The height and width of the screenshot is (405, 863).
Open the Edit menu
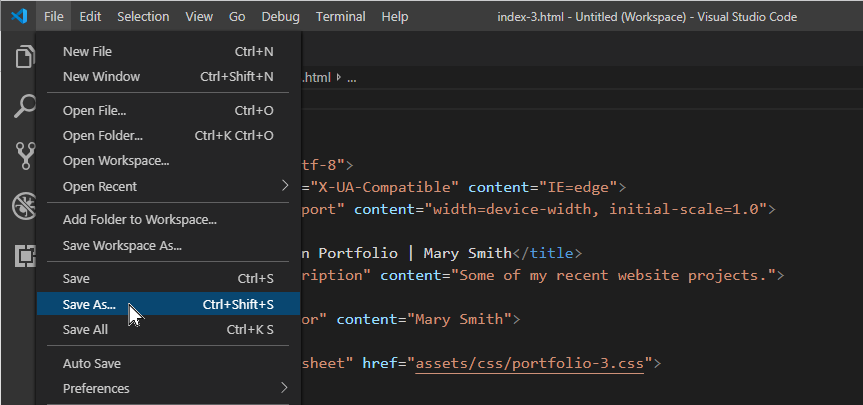[x=90, y=17]
